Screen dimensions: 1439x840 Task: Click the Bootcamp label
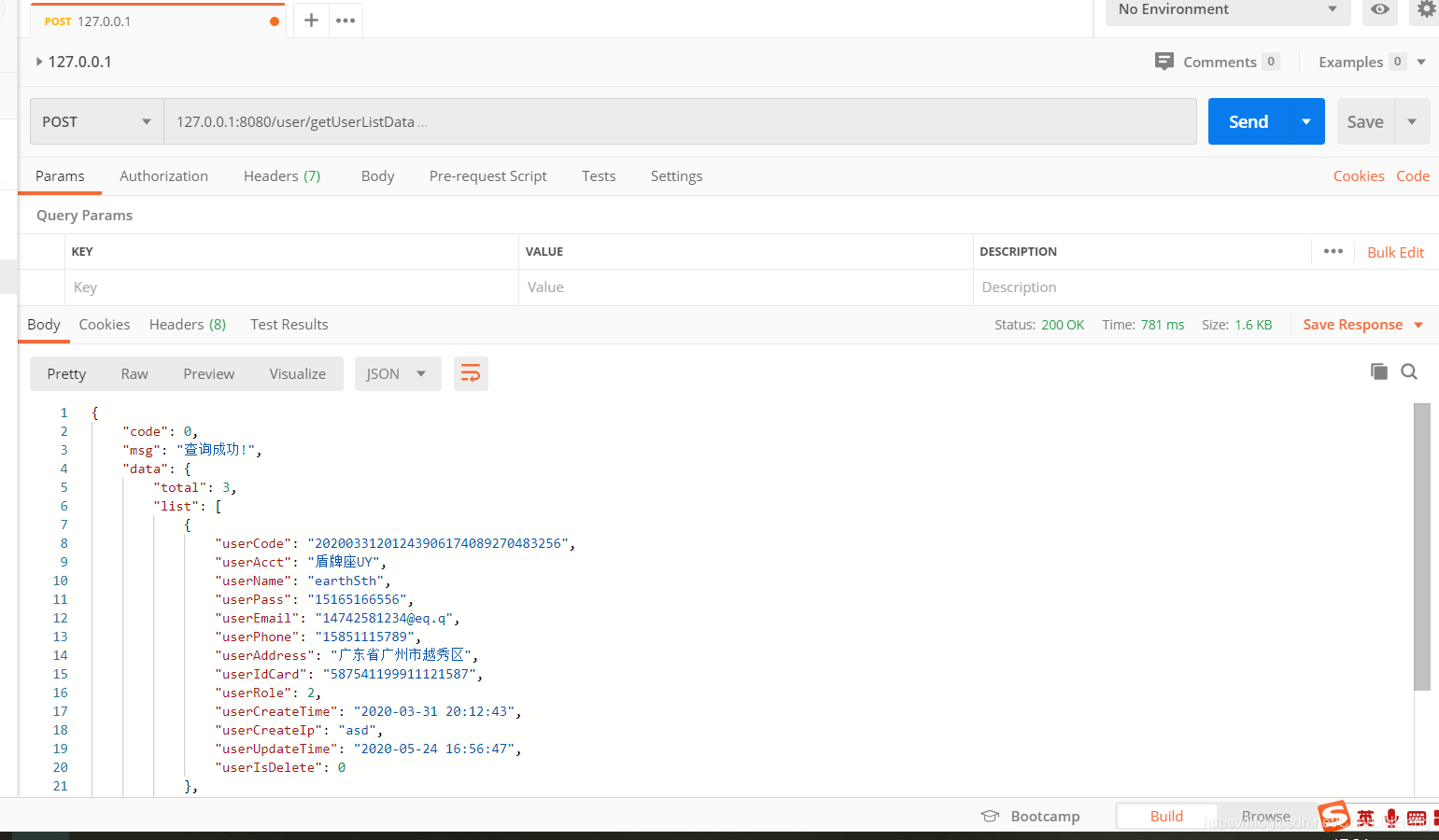[x=1045, y=816]
